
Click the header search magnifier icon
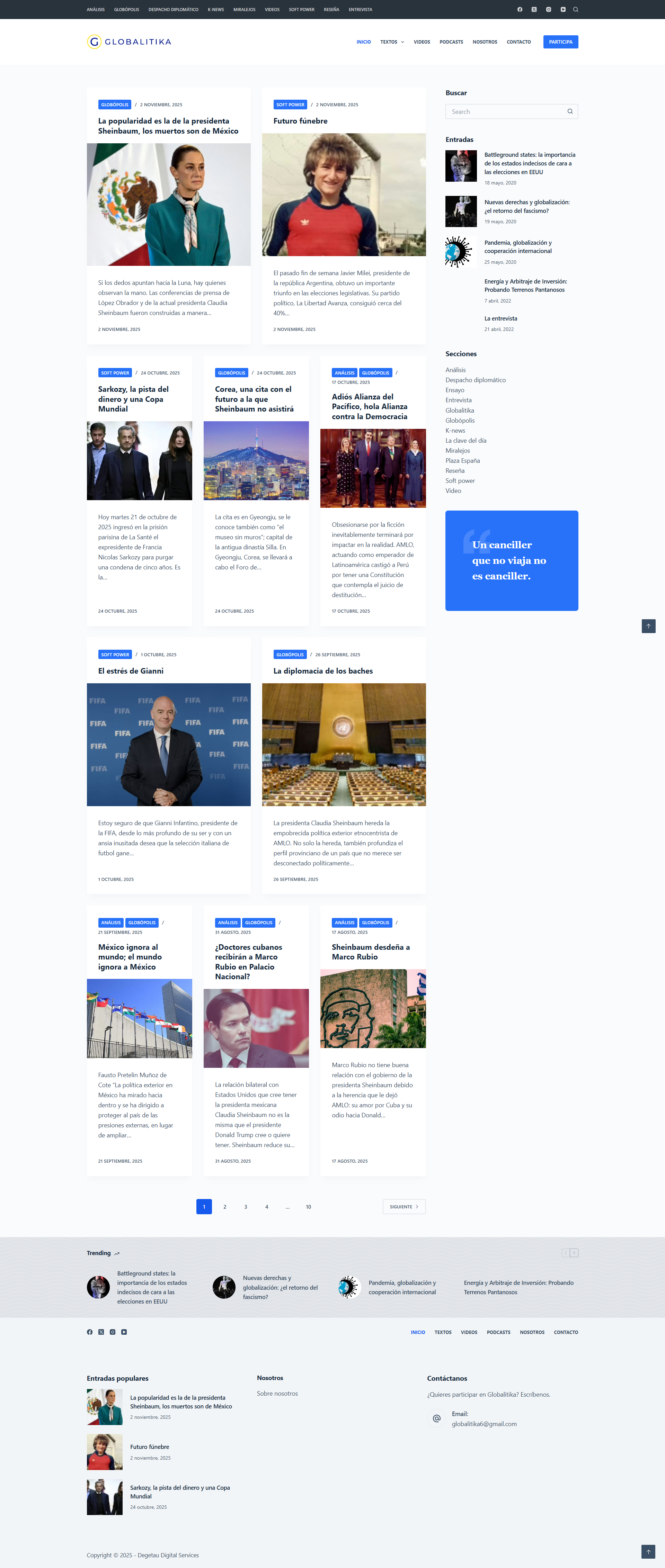tap(576, 10)
